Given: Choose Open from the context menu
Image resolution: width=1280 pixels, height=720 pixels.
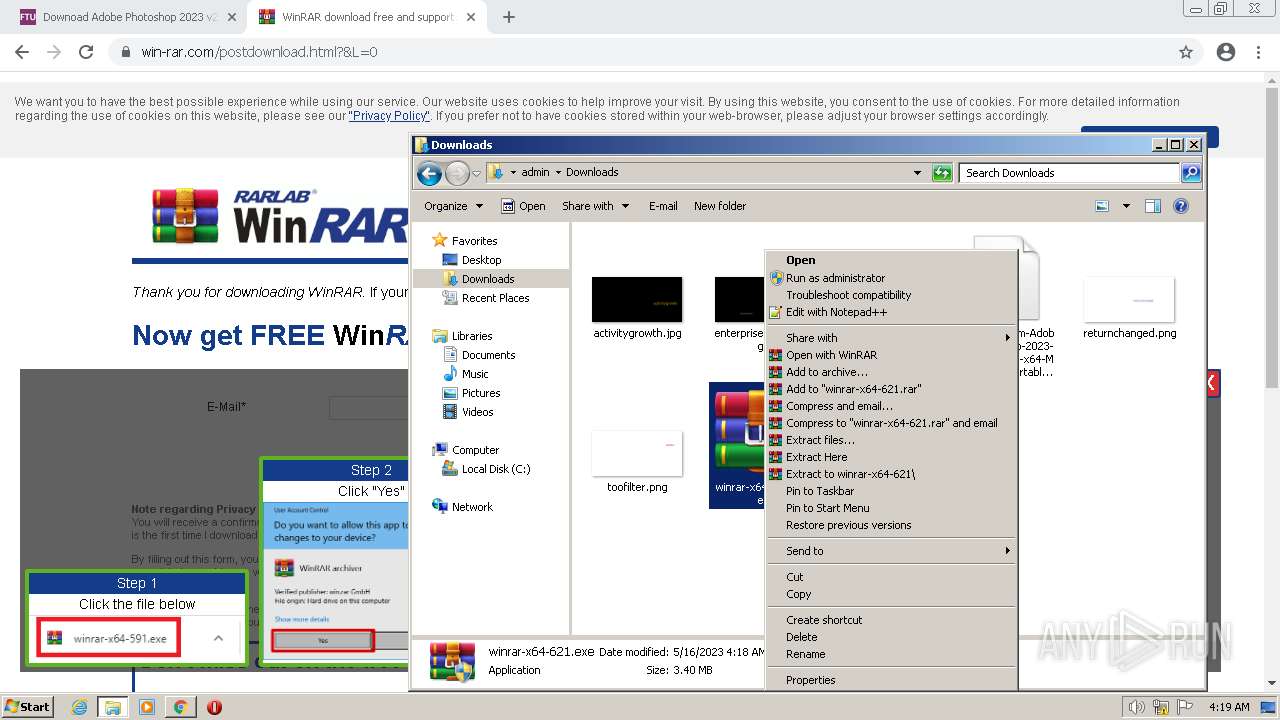Looking at the screenshot, I should [x=892, y=260].
